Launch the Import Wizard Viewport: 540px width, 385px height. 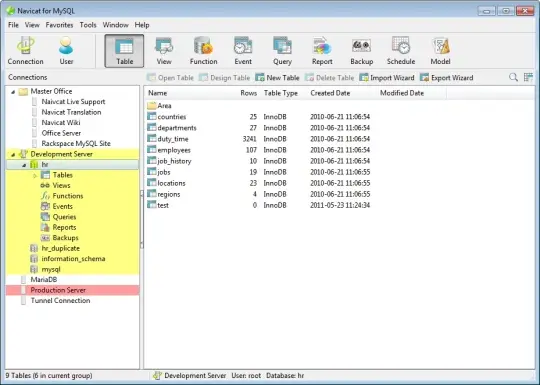[x=387, y=78]
